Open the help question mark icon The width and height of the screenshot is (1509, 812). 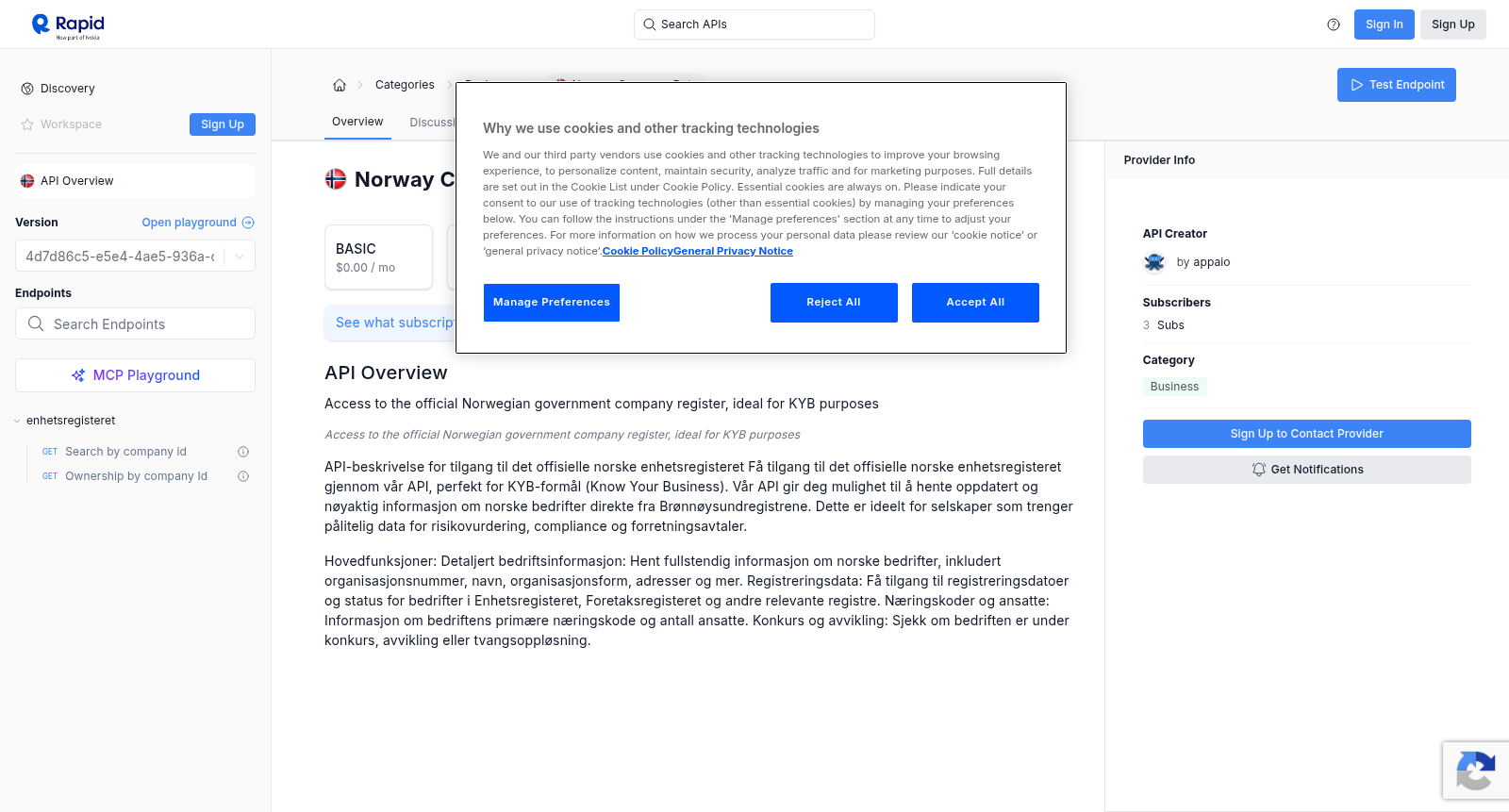(1334, 25)
